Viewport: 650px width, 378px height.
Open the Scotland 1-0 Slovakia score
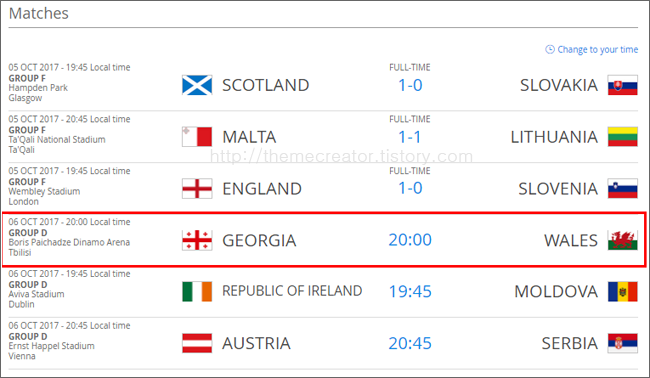point(410,85)
